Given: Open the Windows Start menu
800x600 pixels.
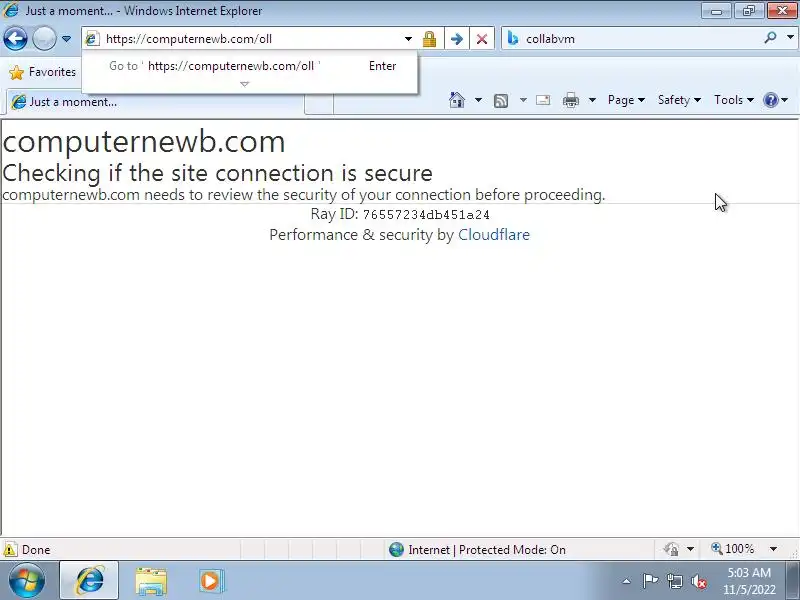Looking at the screenshot, I should 27,581.
